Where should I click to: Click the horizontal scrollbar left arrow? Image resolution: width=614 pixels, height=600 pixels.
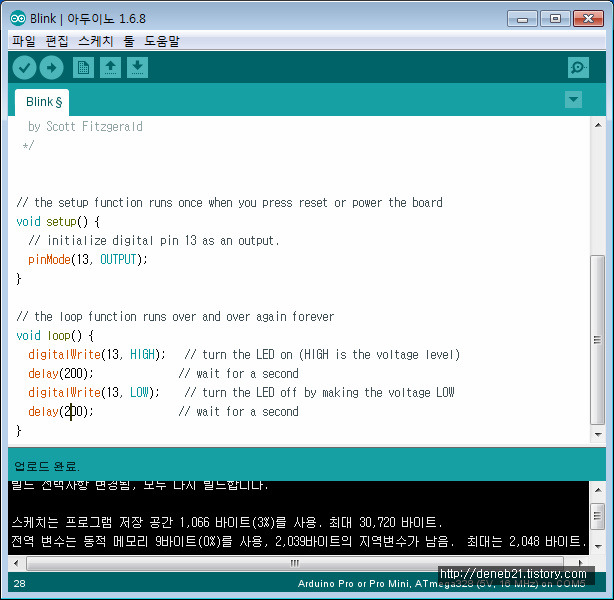pyautogui.click(x=16, y=563)
